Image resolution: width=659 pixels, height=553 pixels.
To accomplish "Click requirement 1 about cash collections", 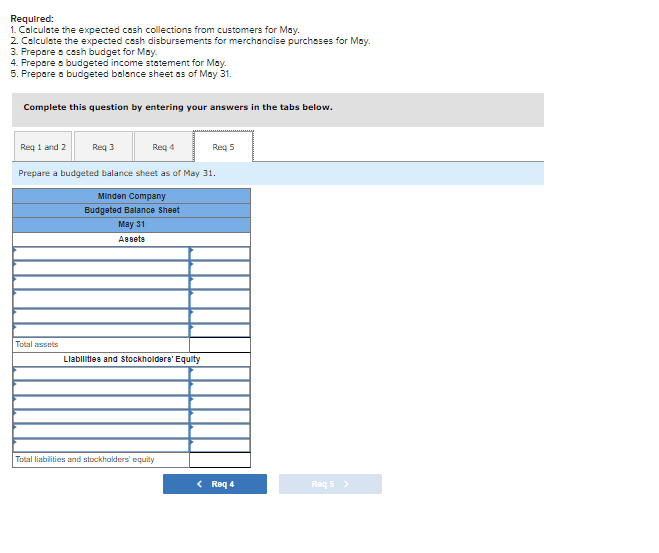I will [x=155, y=30].
